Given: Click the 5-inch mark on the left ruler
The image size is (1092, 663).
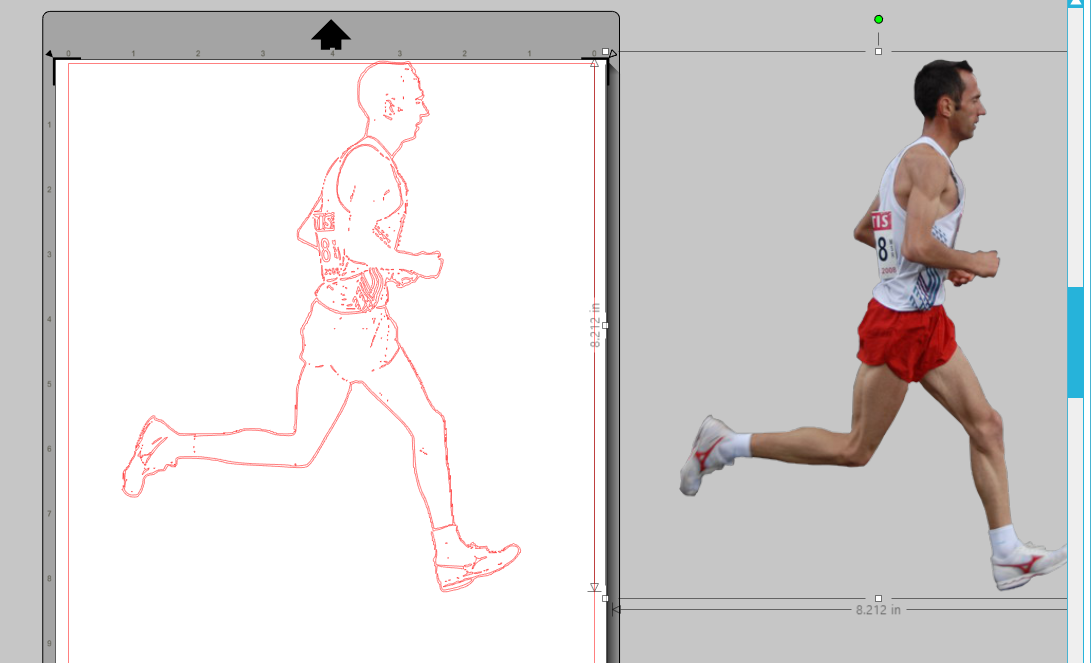Looking at the screenshot, I should (x=47, y=383).
